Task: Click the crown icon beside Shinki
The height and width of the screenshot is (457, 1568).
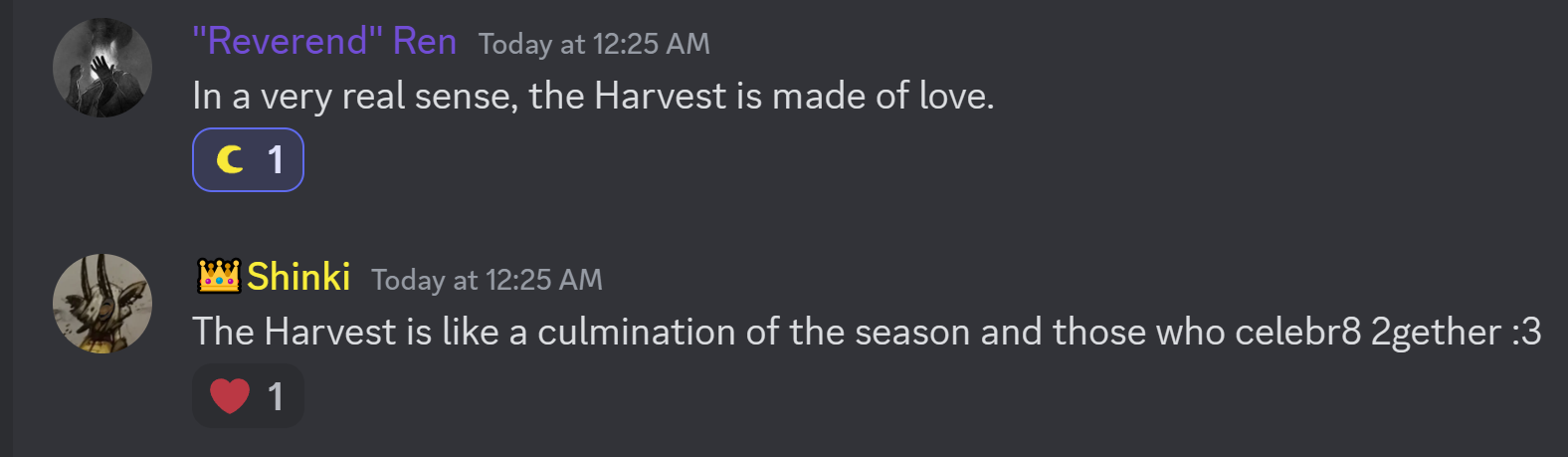Action: pos(219,276)
